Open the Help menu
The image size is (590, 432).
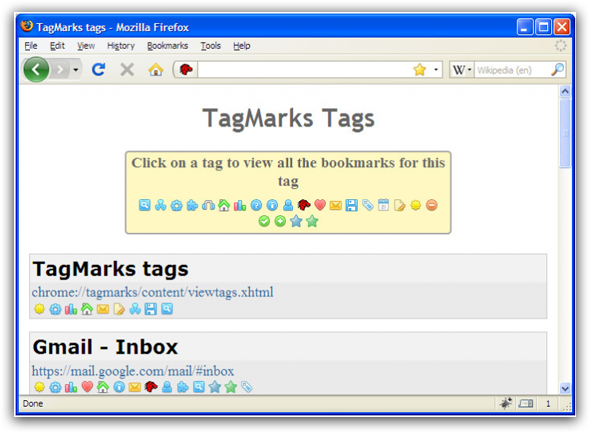pos(242,46)
